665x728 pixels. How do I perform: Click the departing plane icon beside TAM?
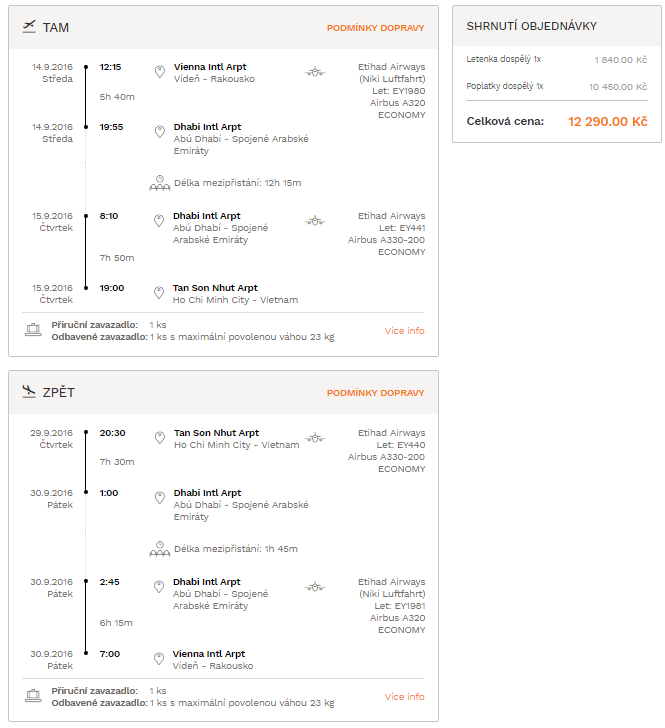pos(29,26)
